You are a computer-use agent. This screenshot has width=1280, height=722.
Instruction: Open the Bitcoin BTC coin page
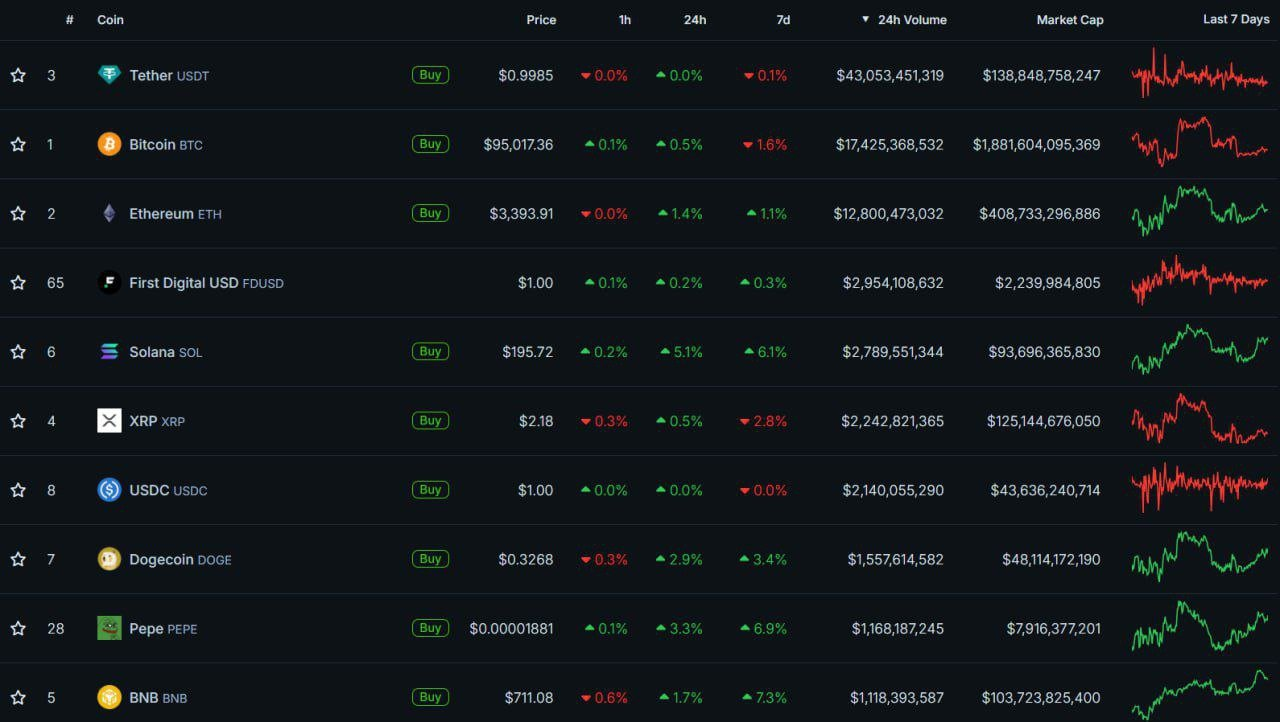[x=166, y=144]
